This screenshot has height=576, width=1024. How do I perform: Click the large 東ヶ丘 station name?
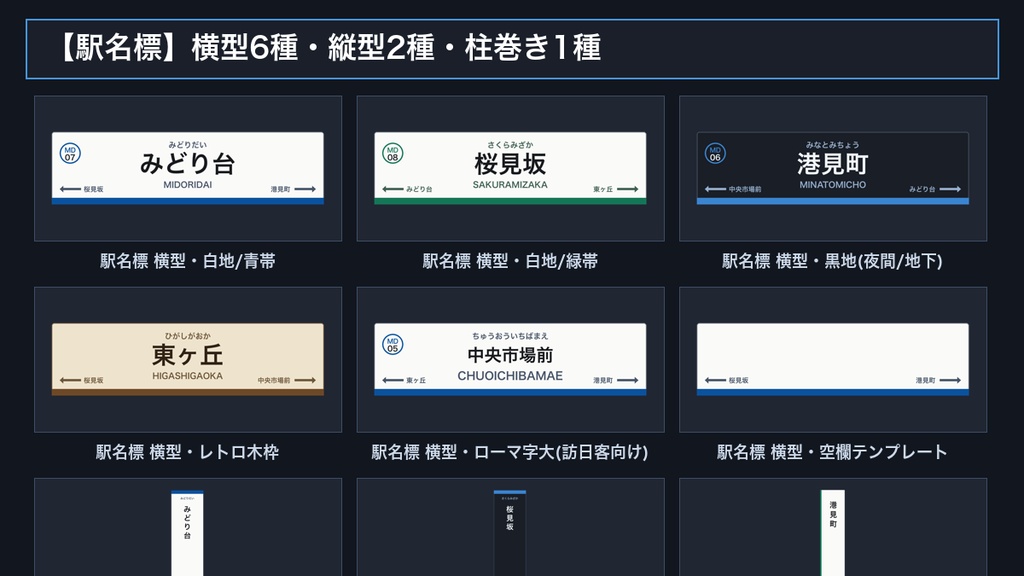(188, 355)
